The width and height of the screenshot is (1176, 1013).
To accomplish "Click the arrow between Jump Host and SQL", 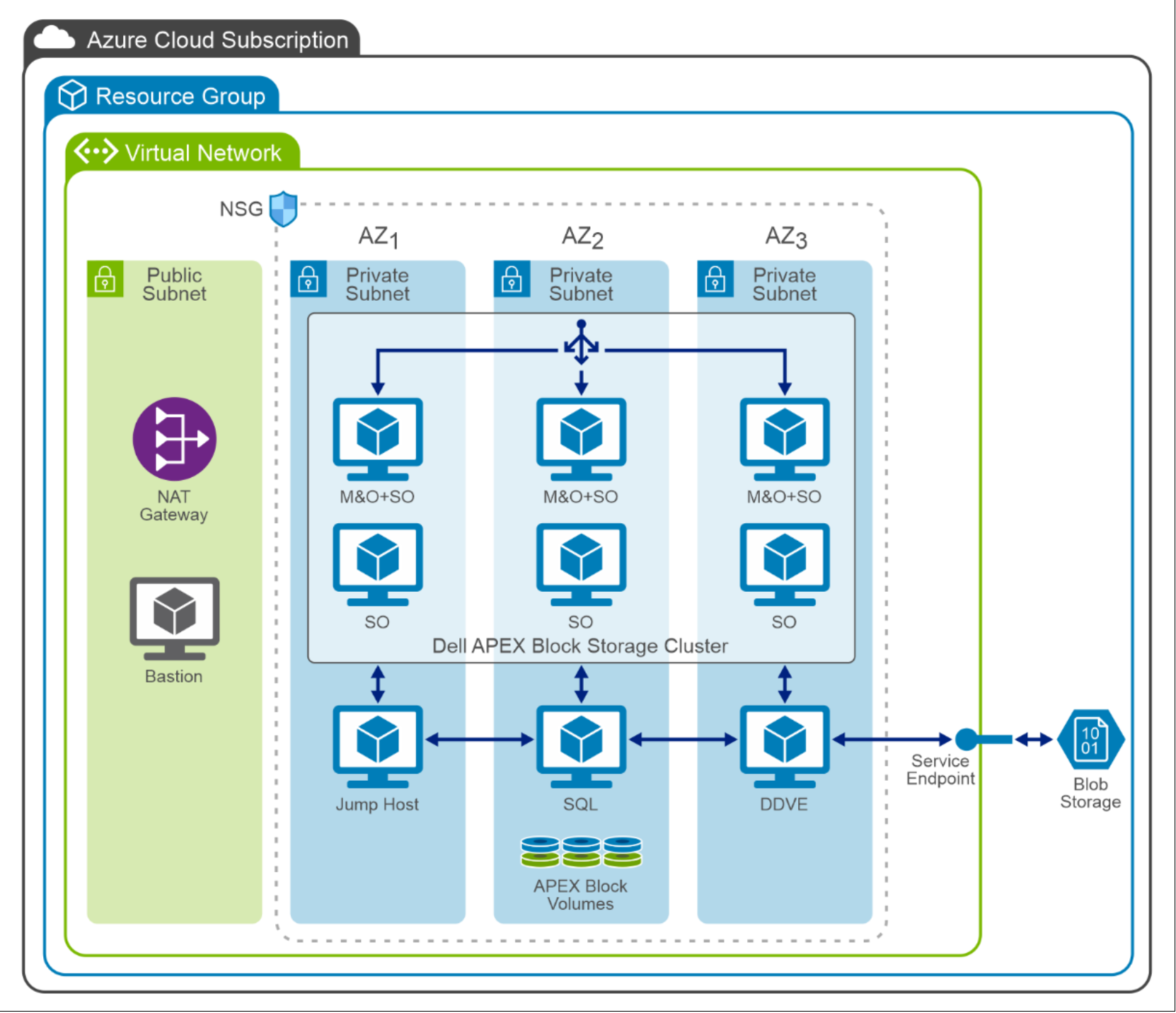I will pyautogui.click(x=480, y=740).
